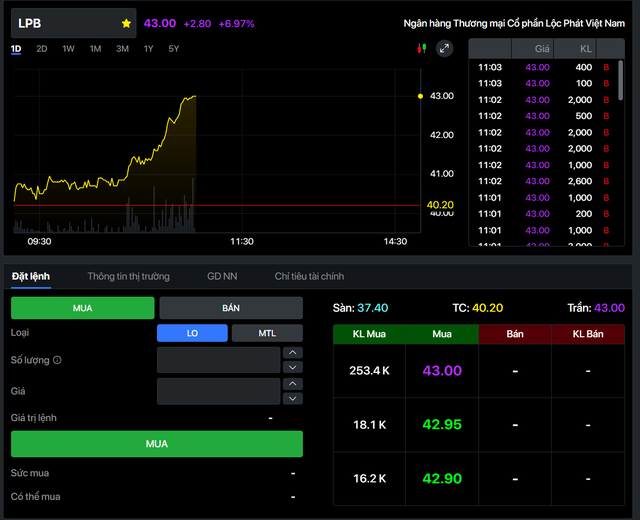Select the 5Y timeframe
The width and height of the screenshot is (640, 520).
[x=173, y=49]
